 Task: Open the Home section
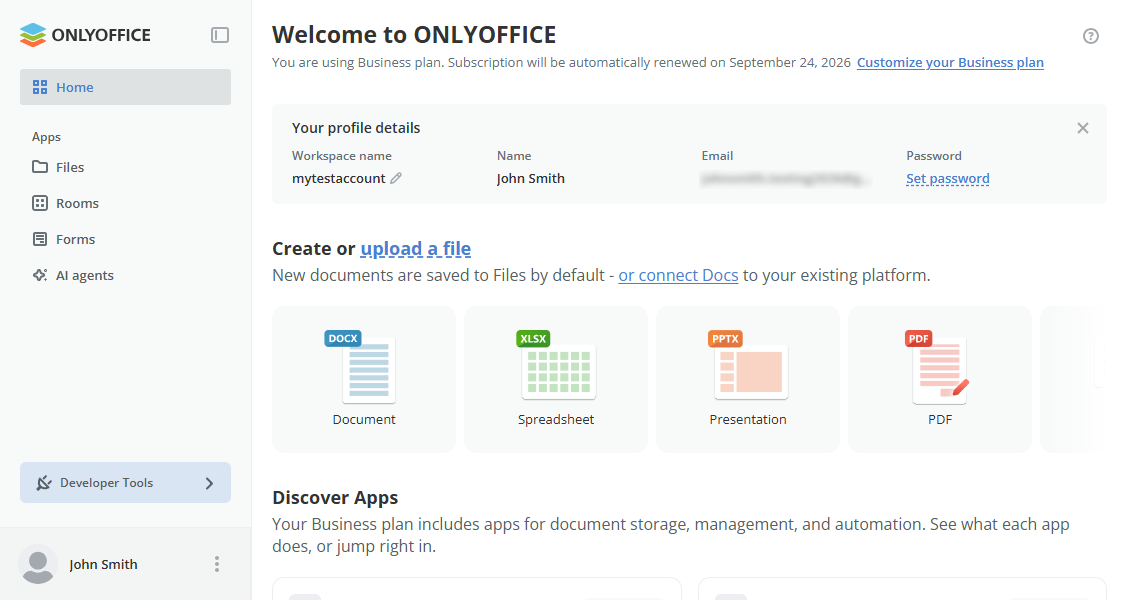coord(125,87)
